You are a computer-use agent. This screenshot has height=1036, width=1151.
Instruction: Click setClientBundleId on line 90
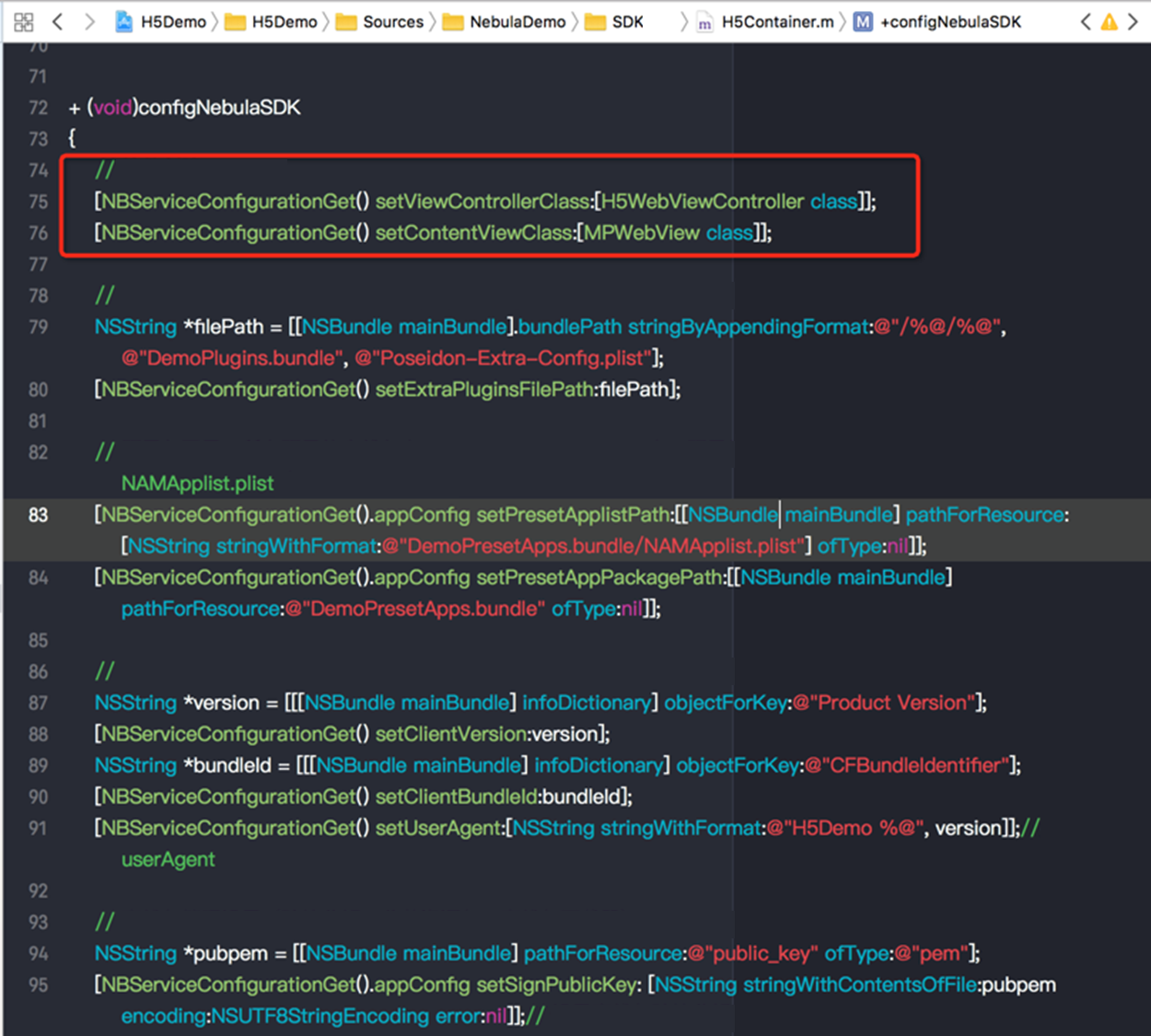coord(458,797)
